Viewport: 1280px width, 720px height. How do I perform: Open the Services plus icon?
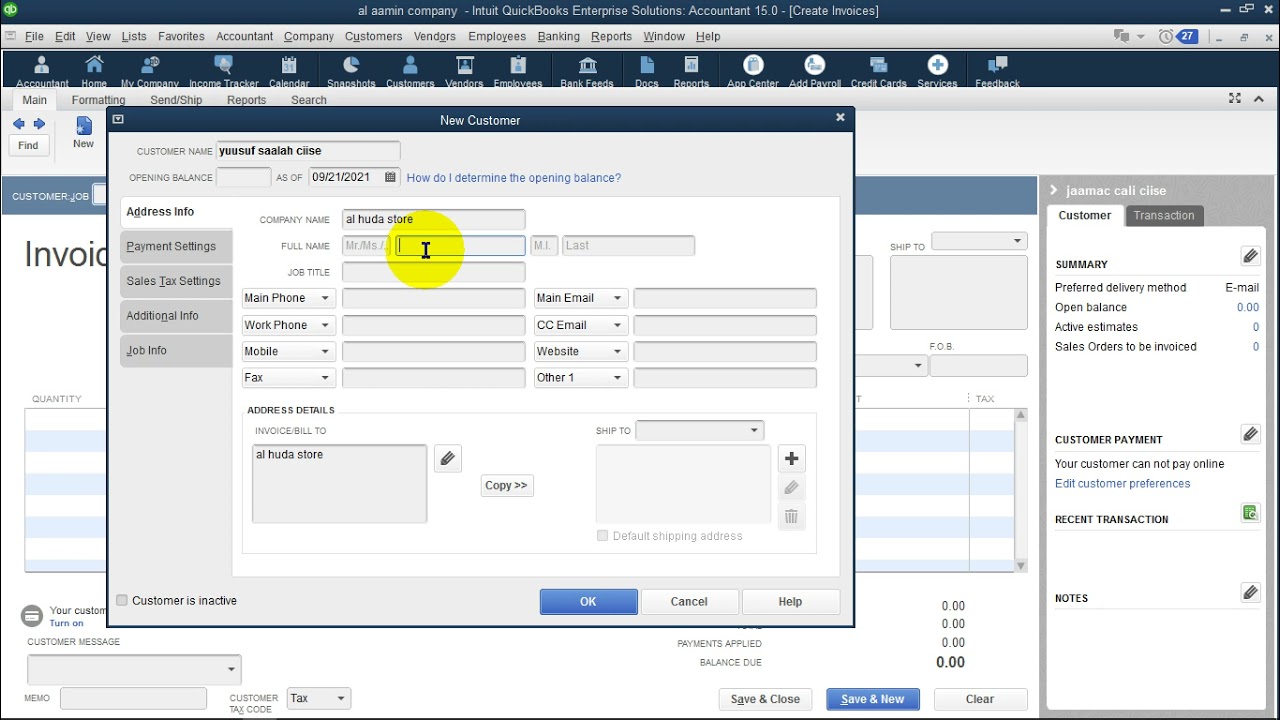coord(937,70)
